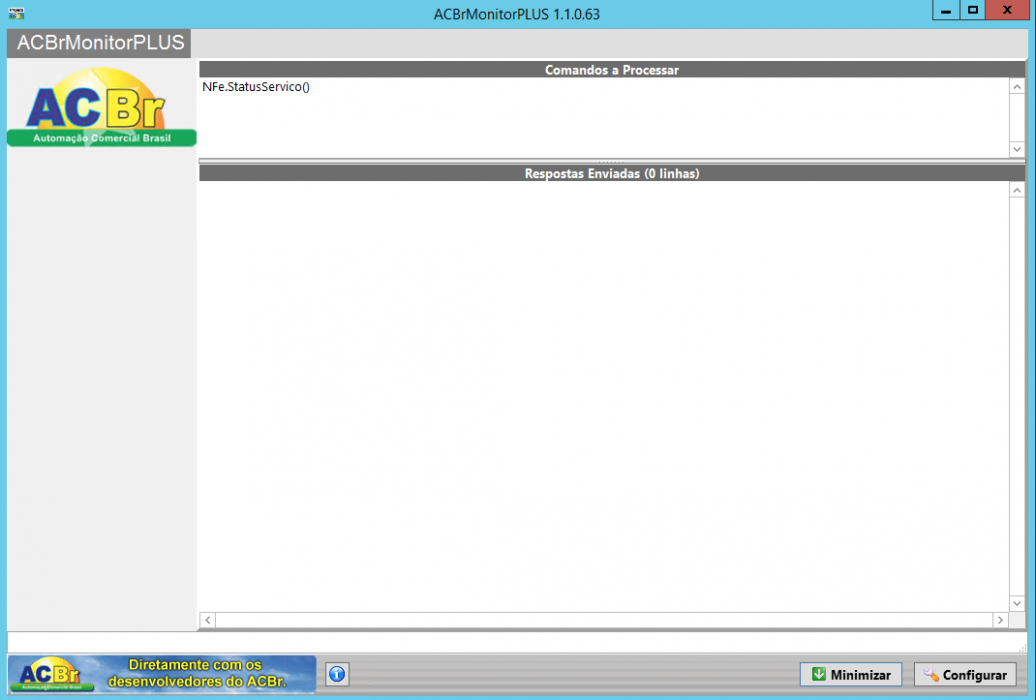Click the window resize grip at status bar
Image resolution: width=1036 pixels, height=700 pixels.
[1023, 648]
